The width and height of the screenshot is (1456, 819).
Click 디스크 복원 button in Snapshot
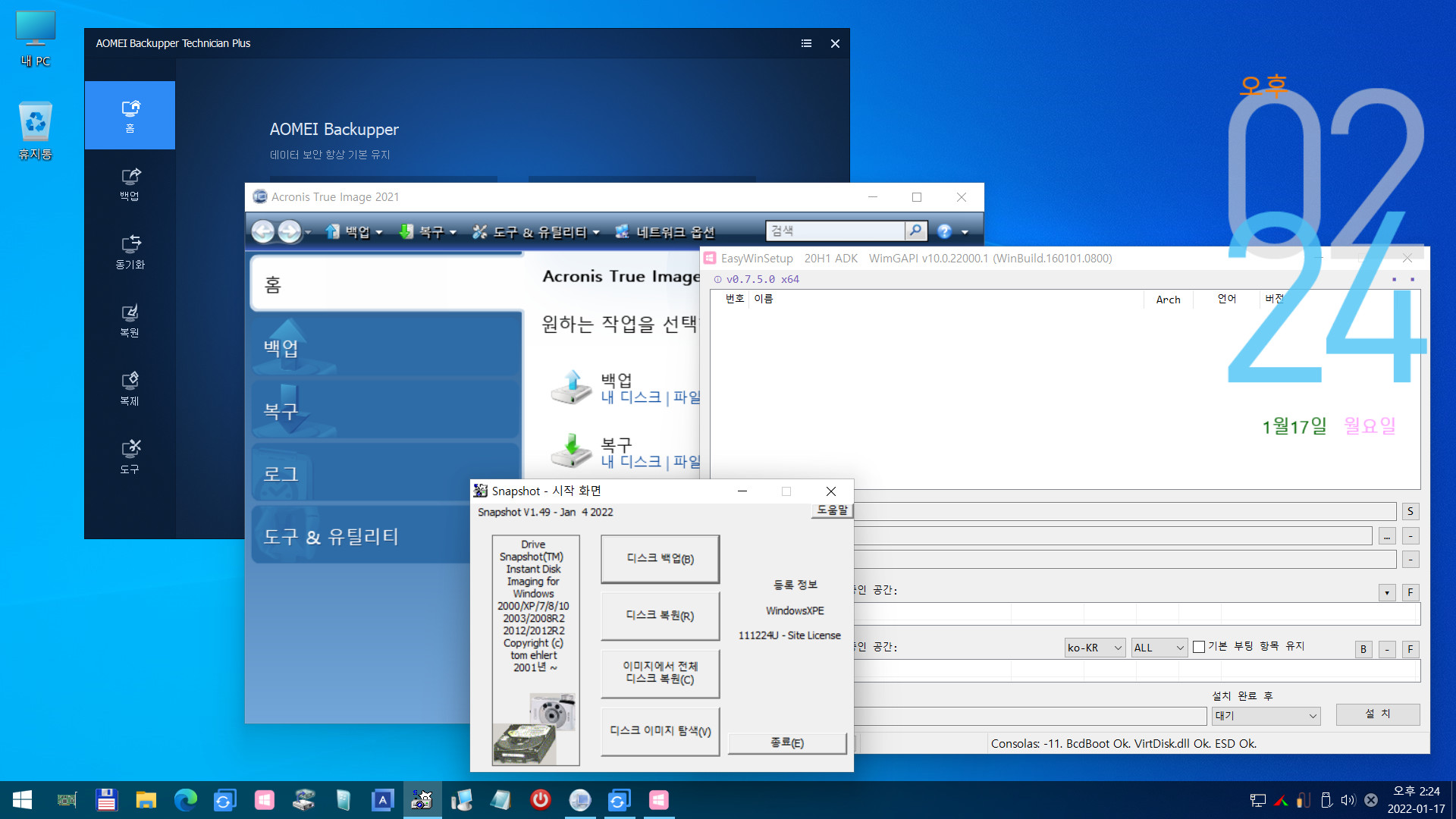(660, 615)
